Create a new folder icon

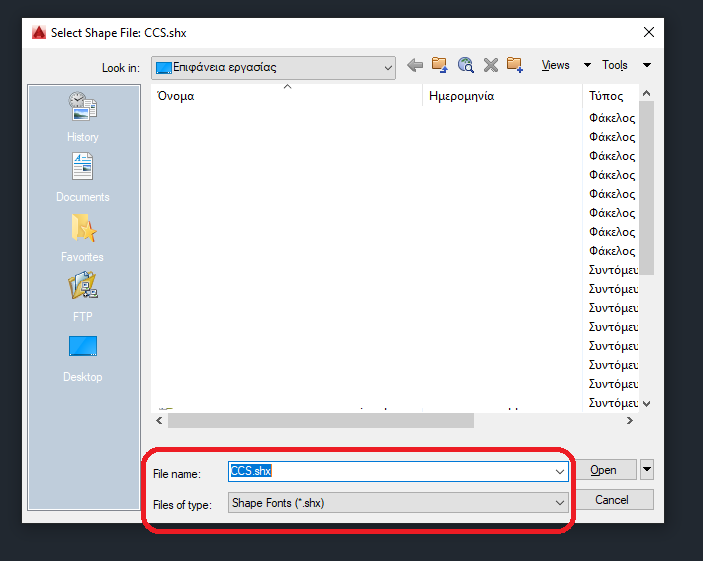(515, 65)
